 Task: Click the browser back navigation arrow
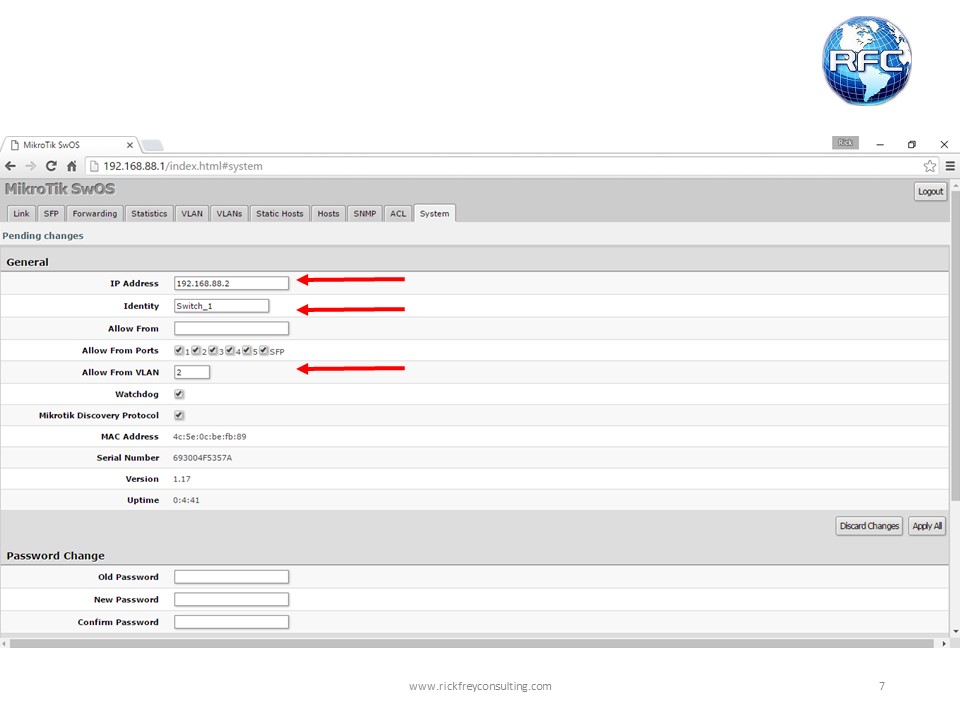click(10, 166)
